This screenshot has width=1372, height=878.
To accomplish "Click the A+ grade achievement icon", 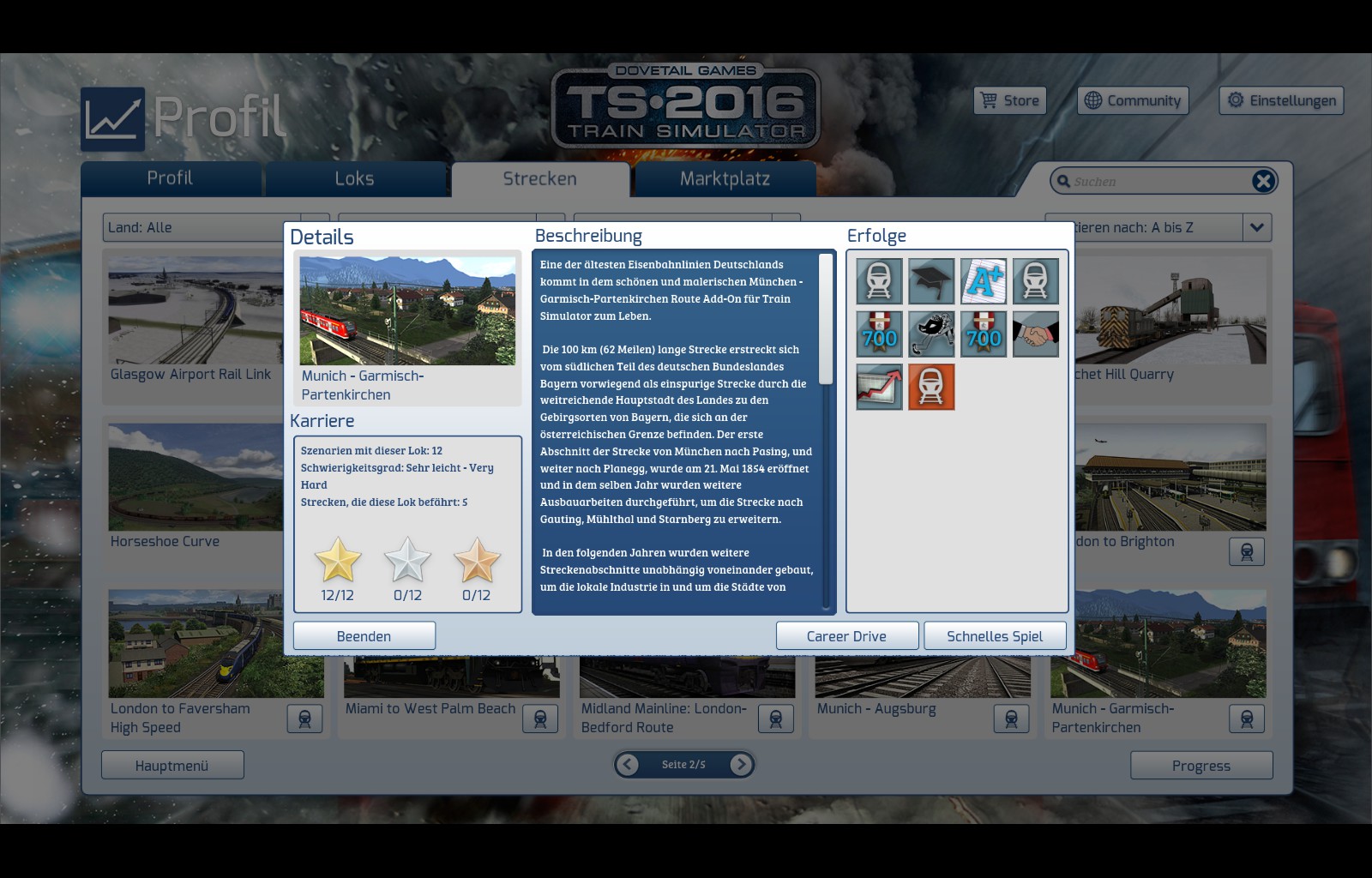I will pos(984,281).
